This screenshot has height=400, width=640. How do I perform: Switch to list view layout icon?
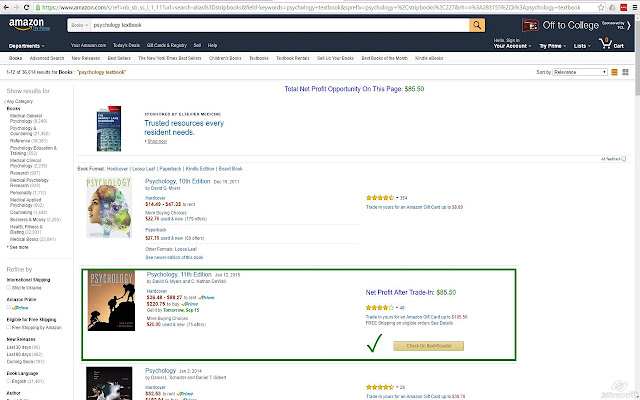(x=614, y=72)
